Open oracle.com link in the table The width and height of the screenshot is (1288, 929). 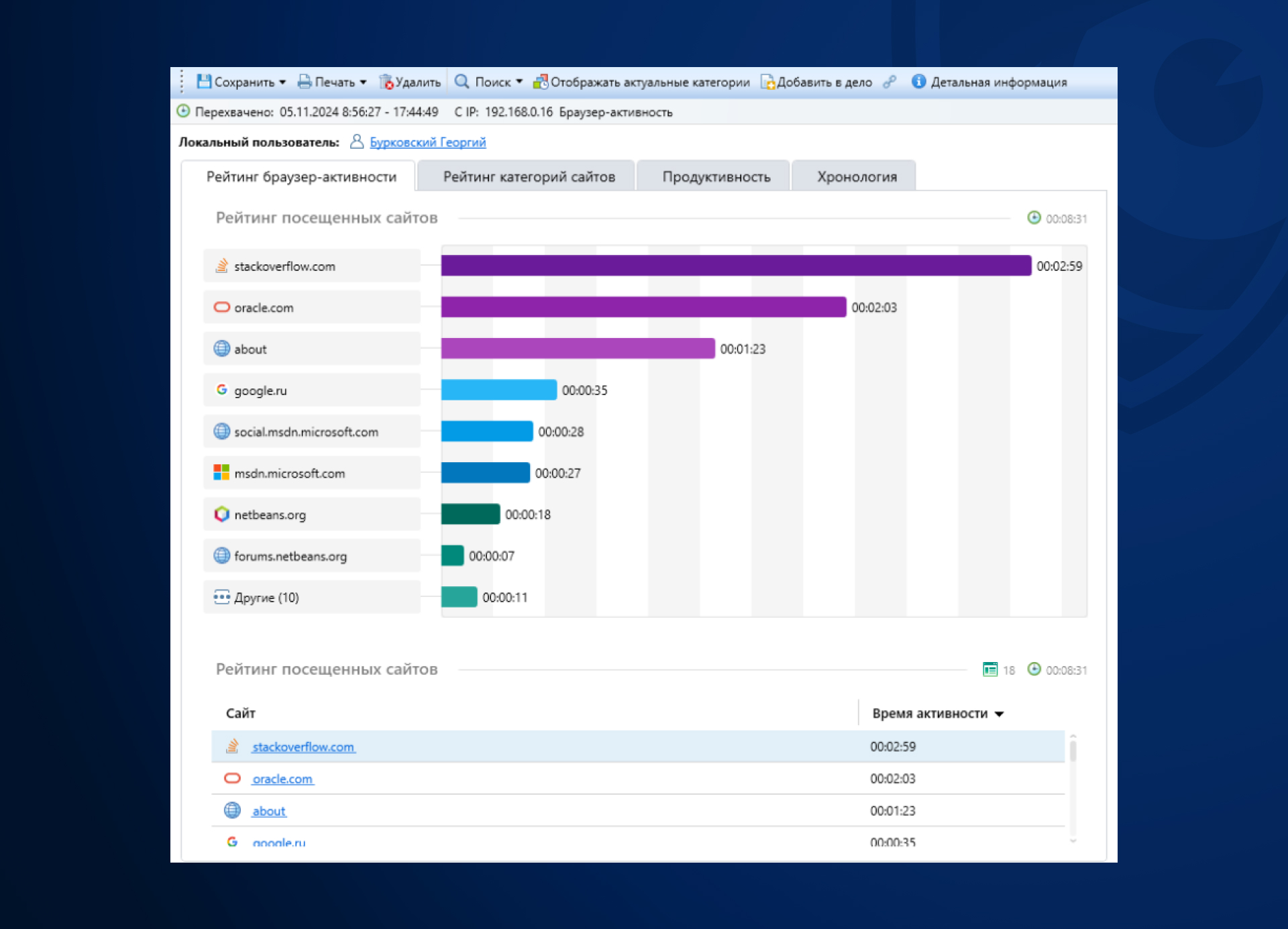pyautogui.click(x=282, y=779)
